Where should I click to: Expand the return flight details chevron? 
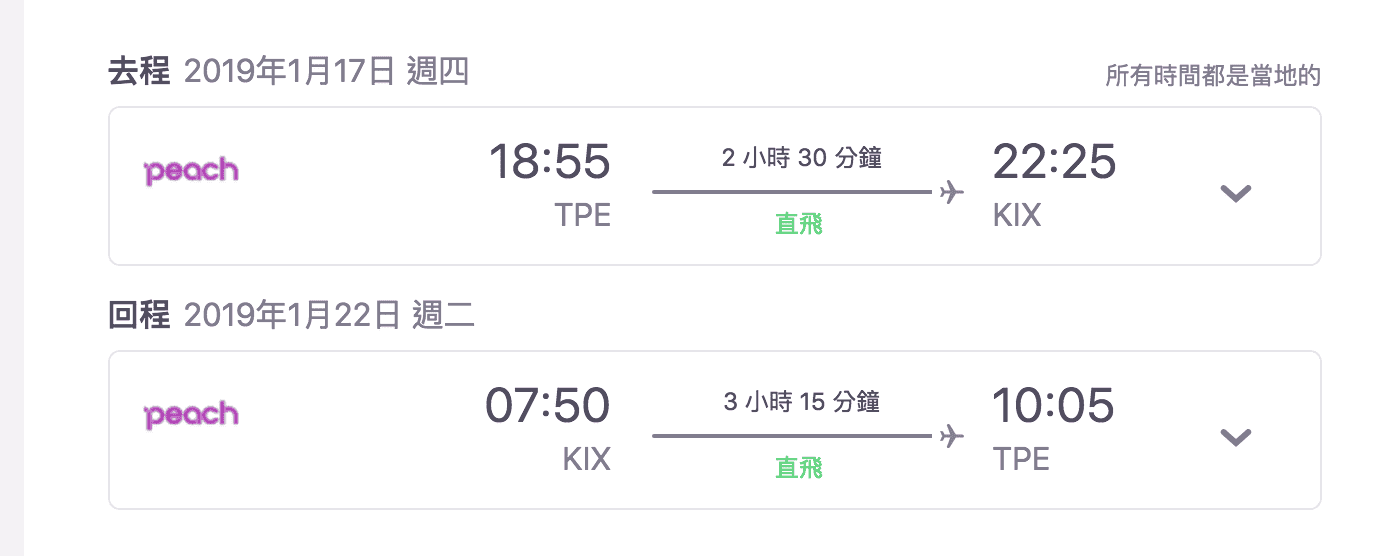point(1236,437)
